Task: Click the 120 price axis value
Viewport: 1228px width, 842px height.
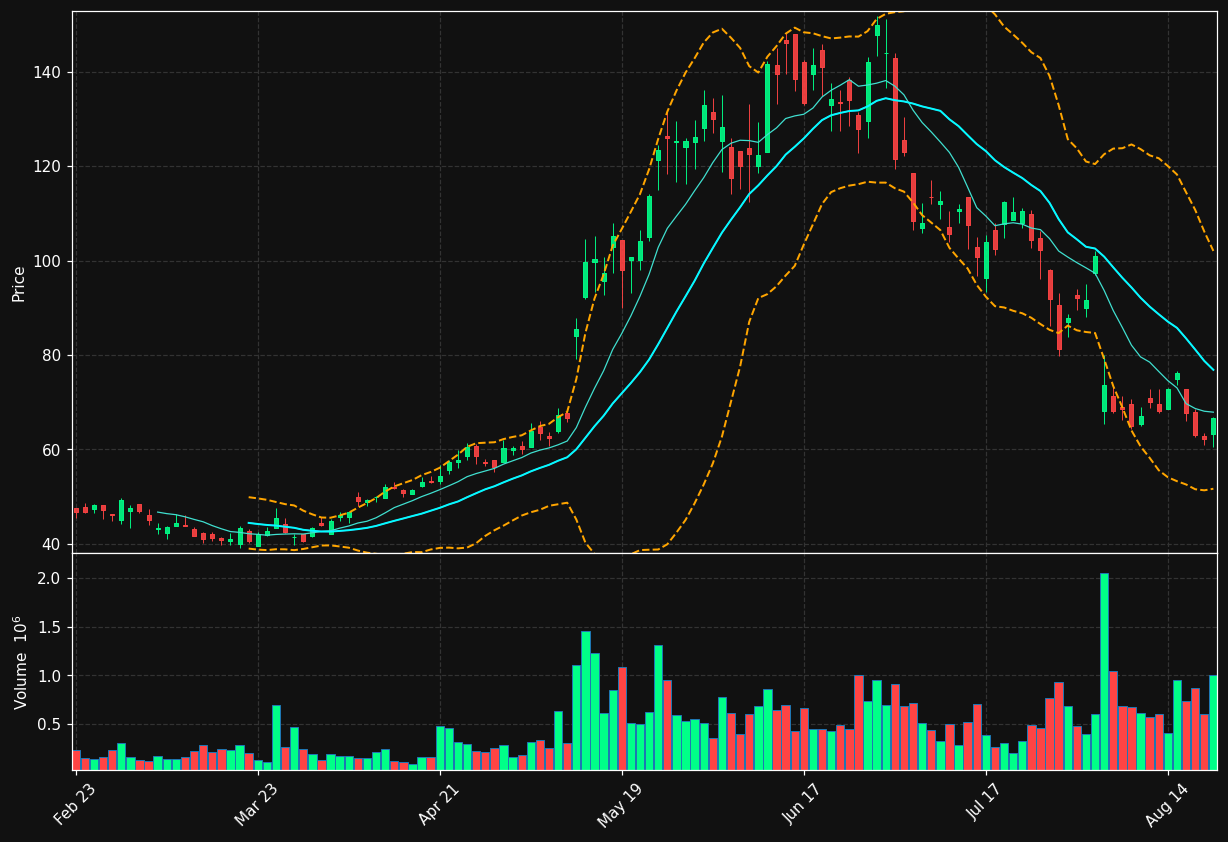Action: click(48, 167)
